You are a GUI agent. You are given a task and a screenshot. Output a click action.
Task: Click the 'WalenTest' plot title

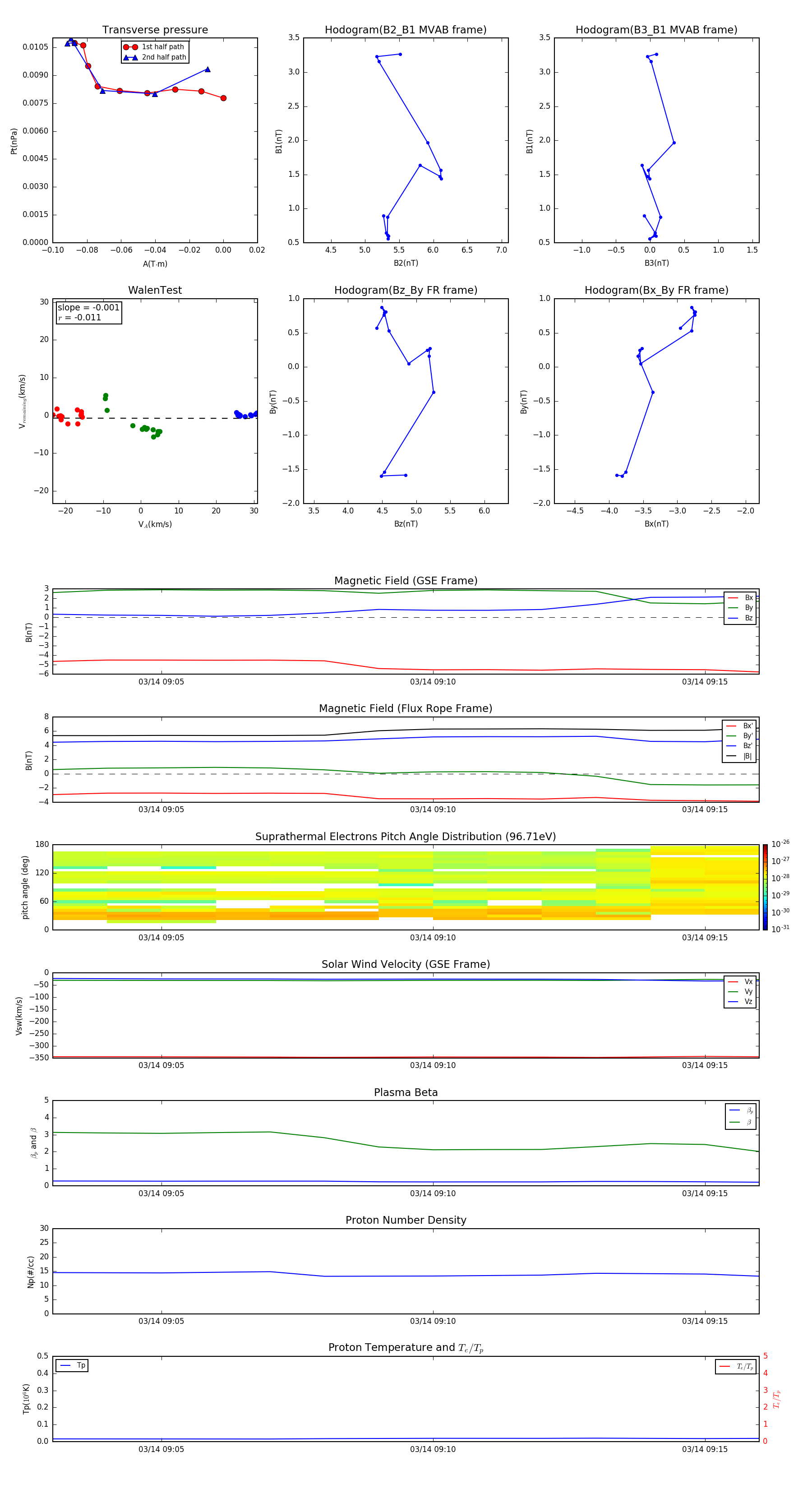pyautogui.click(x=155, y=290)
